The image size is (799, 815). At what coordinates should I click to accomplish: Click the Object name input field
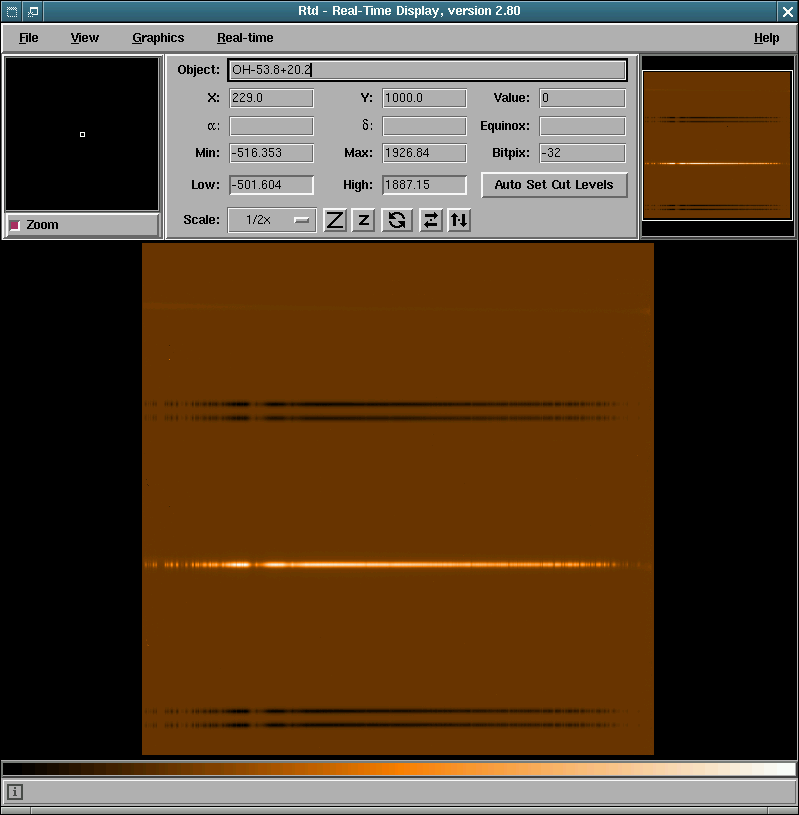point(427,71)
